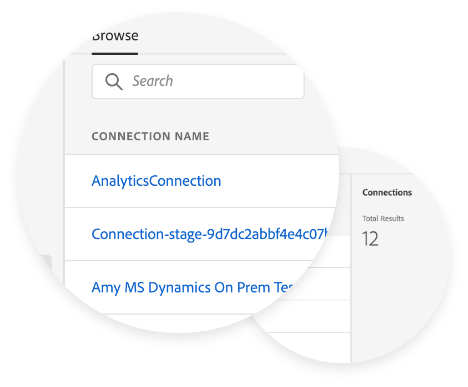Click the magnifying glass search icon
Screen dimensions: 468x387
coord(114,82)
